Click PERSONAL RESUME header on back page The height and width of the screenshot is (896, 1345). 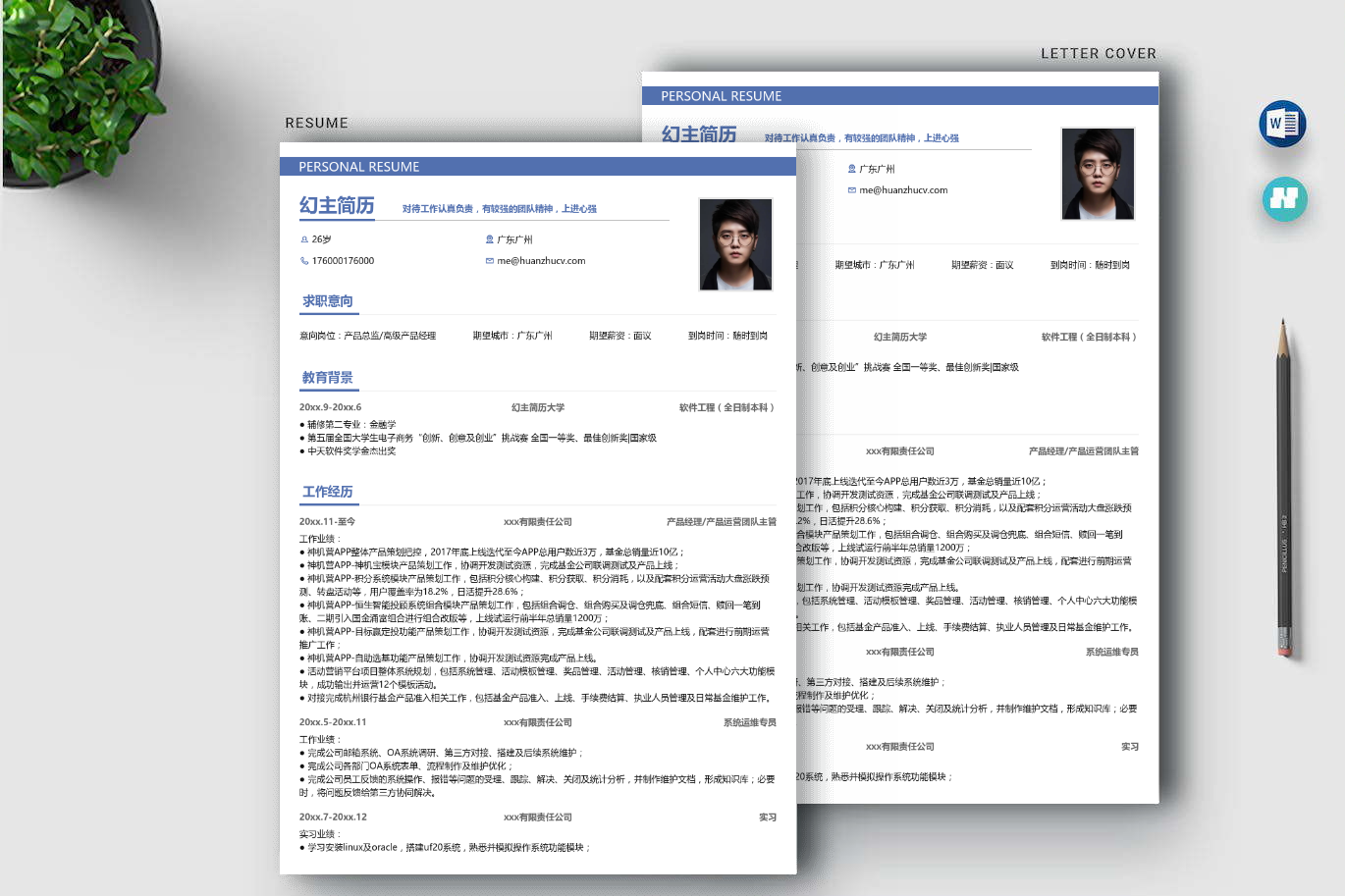[x=722, y=96]
